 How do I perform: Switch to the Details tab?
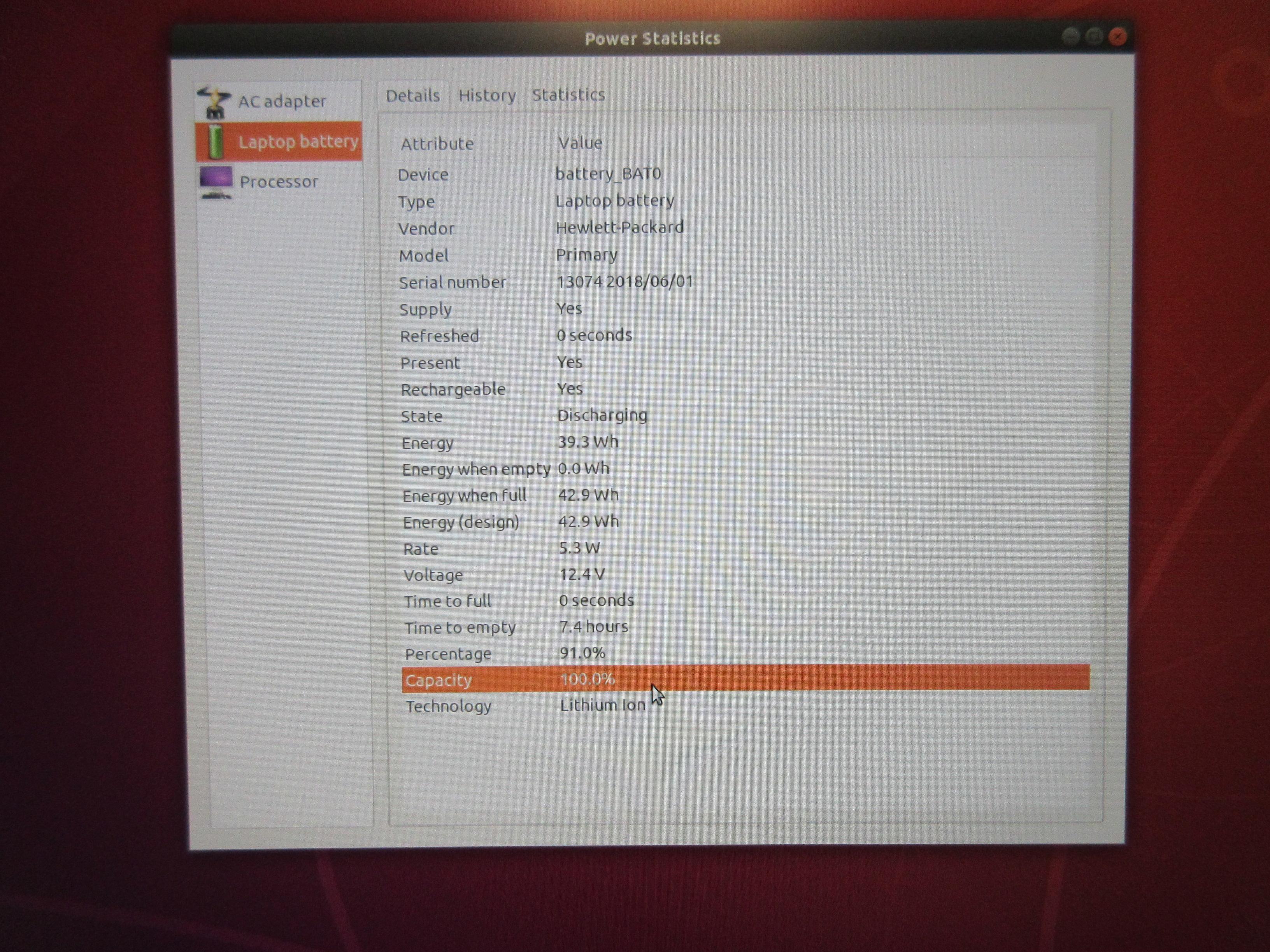[413, 95]
